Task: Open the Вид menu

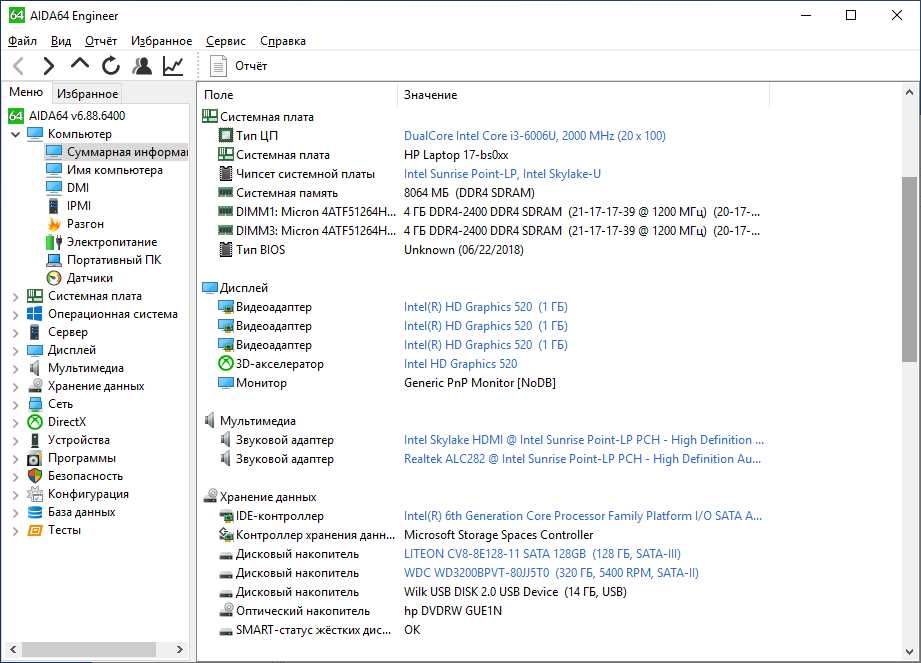Action: point(60,41)
